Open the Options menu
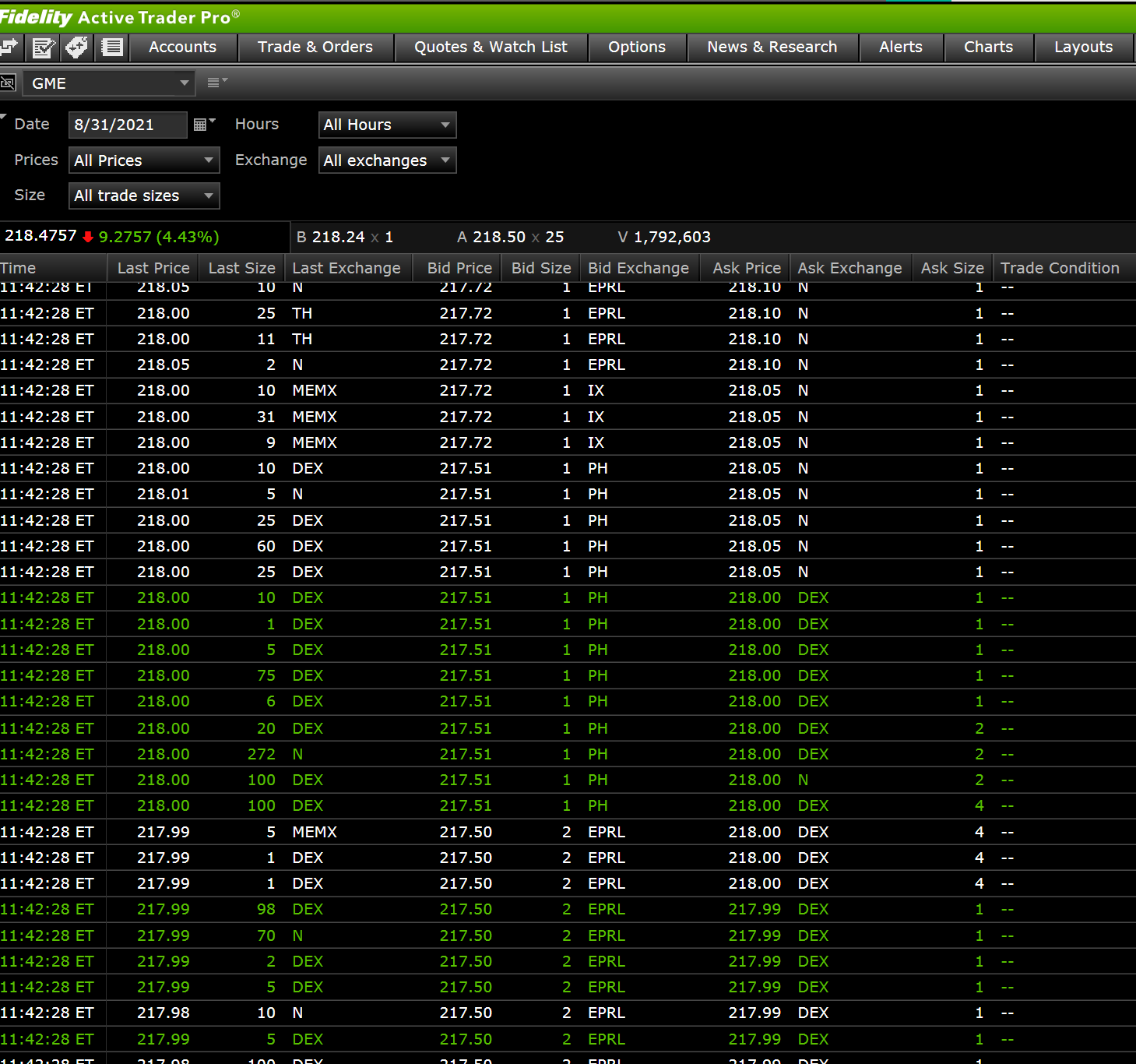1136x1064 pixels. pos(636,48)
